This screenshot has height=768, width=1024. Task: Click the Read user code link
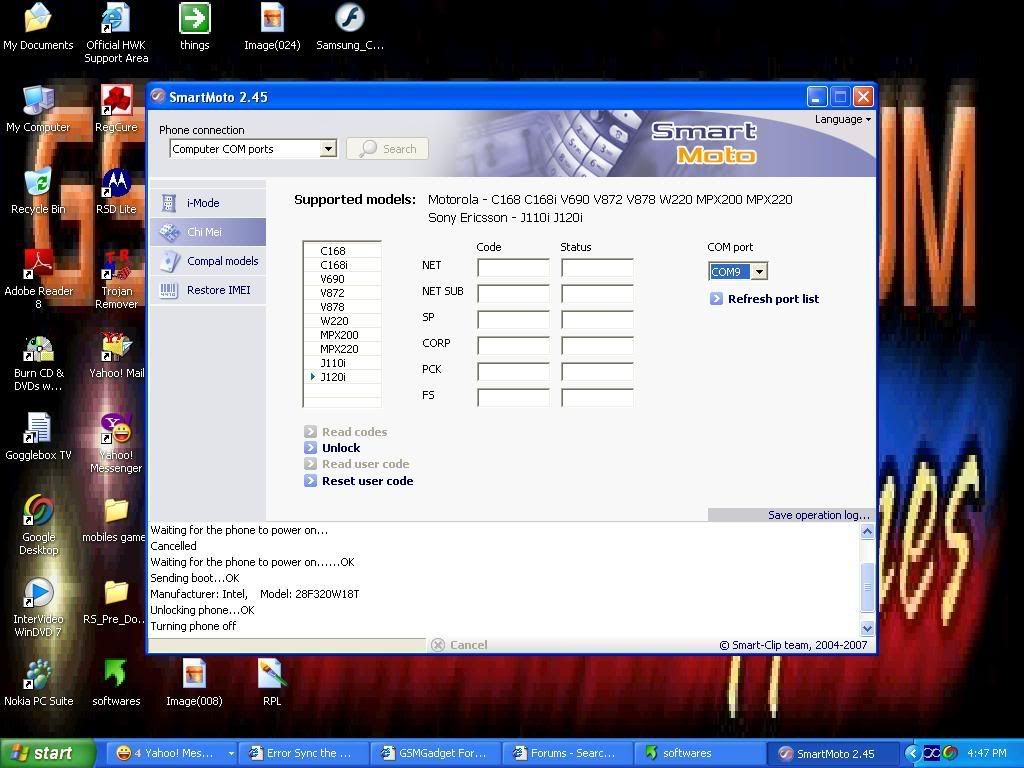point(366,464)
